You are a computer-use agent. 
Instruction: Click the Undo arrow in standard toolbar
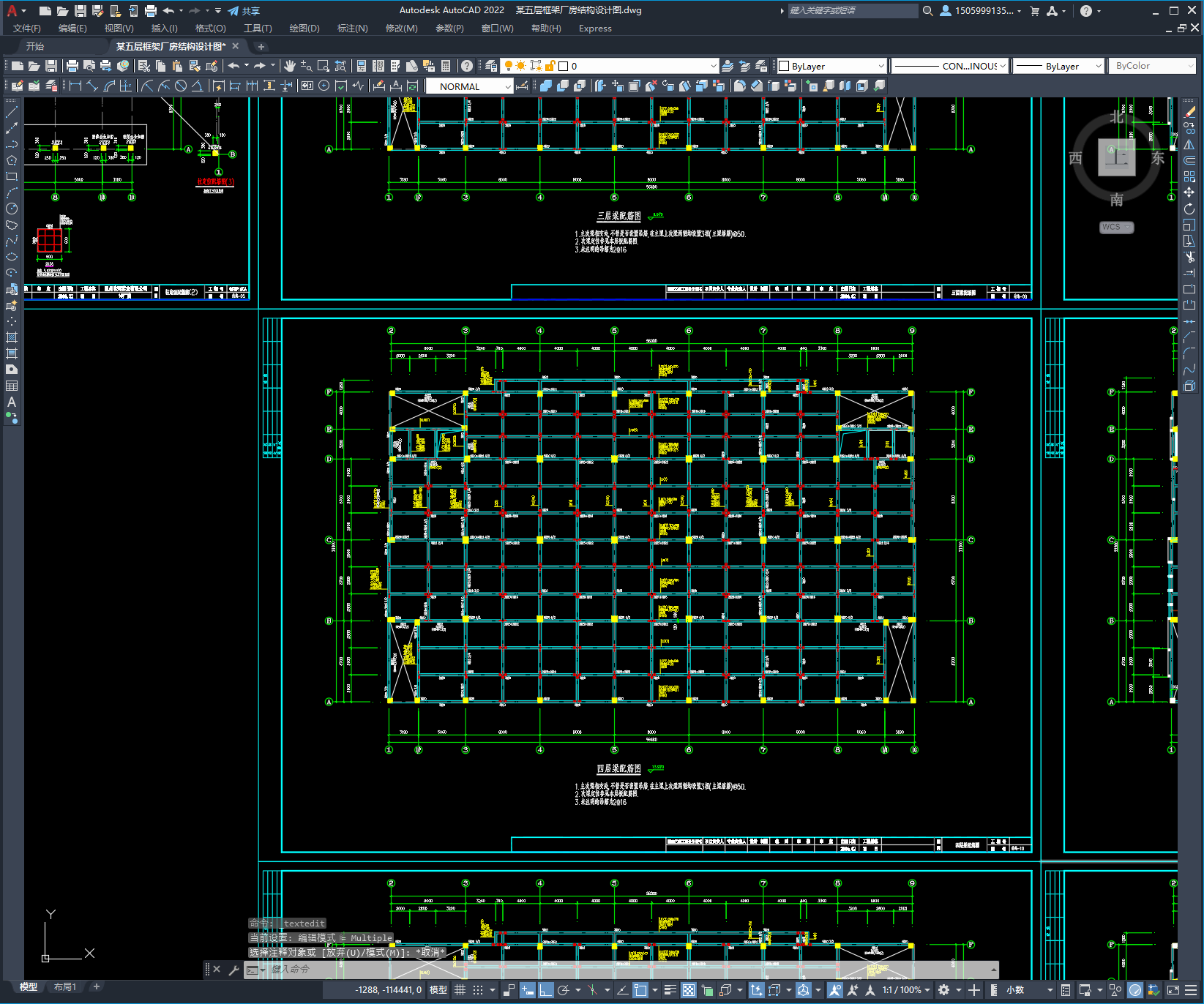pyautogui.click(x=233, y=66)
